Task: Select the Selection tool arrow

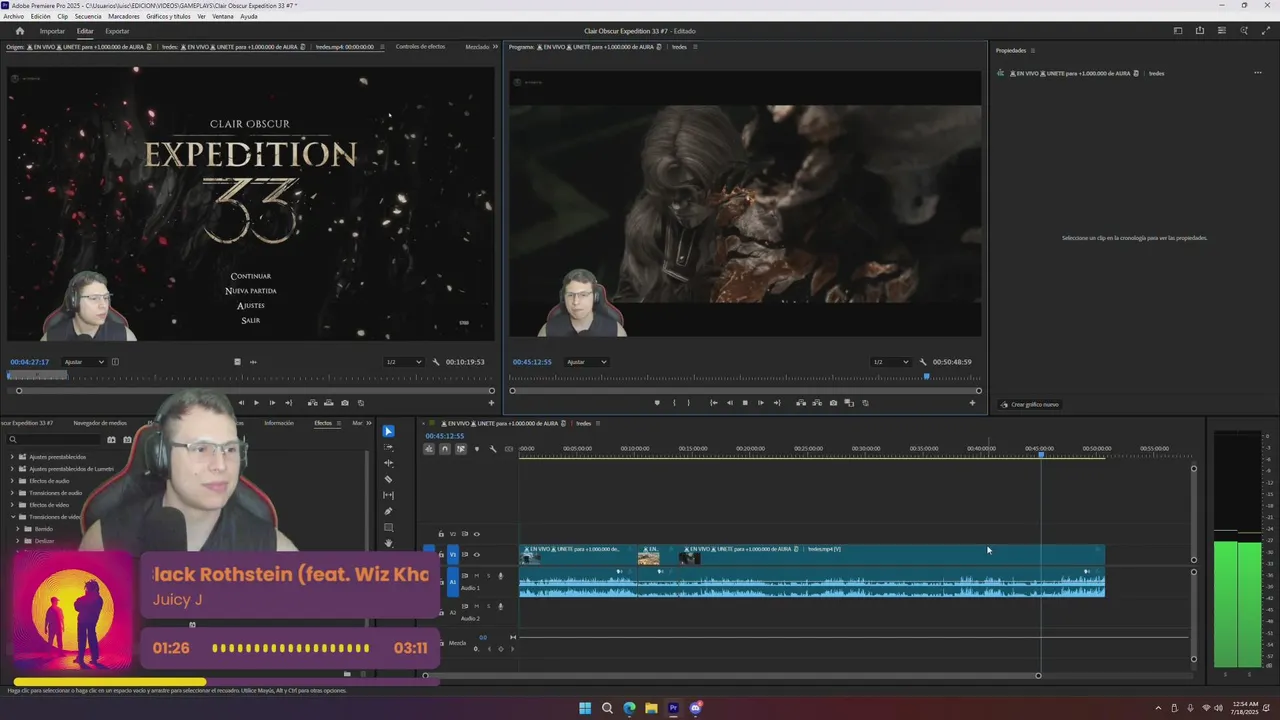Action: click(388, 431)
